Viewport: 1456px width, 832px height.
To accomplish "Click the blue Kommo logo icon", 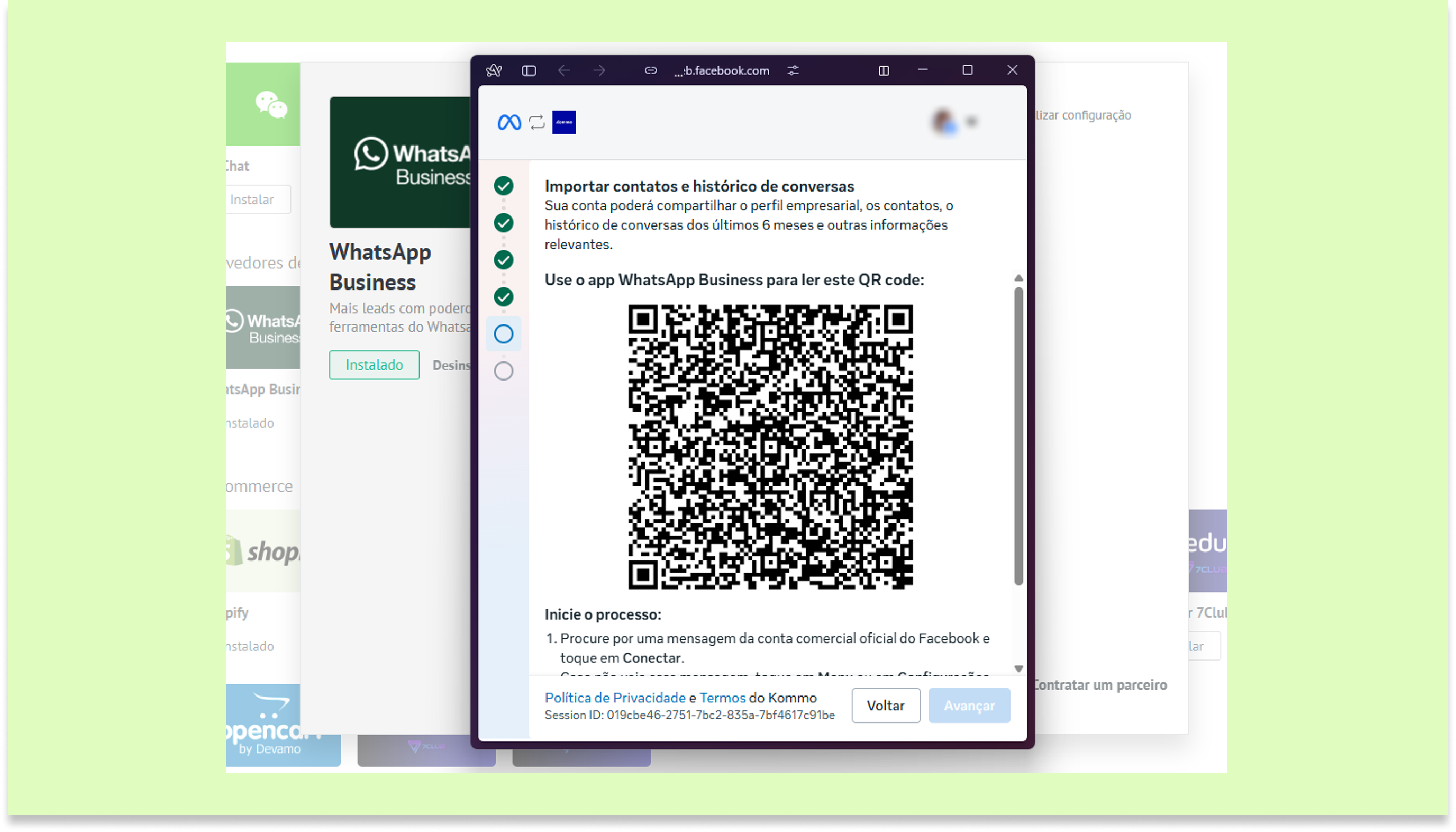I will (563, 122).
